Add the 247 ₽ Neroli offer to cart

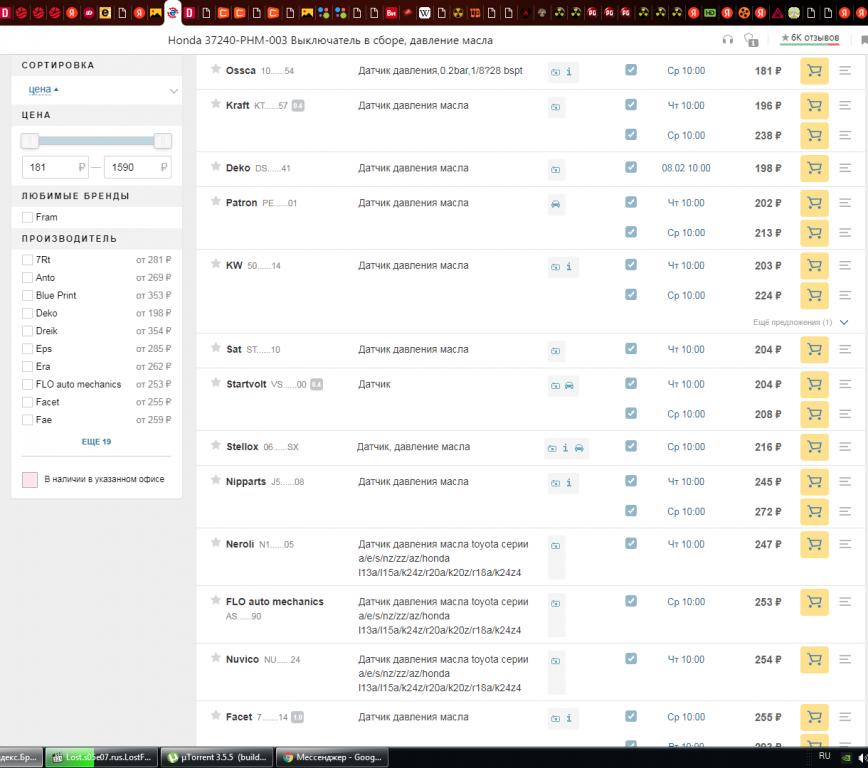[814, 544]
